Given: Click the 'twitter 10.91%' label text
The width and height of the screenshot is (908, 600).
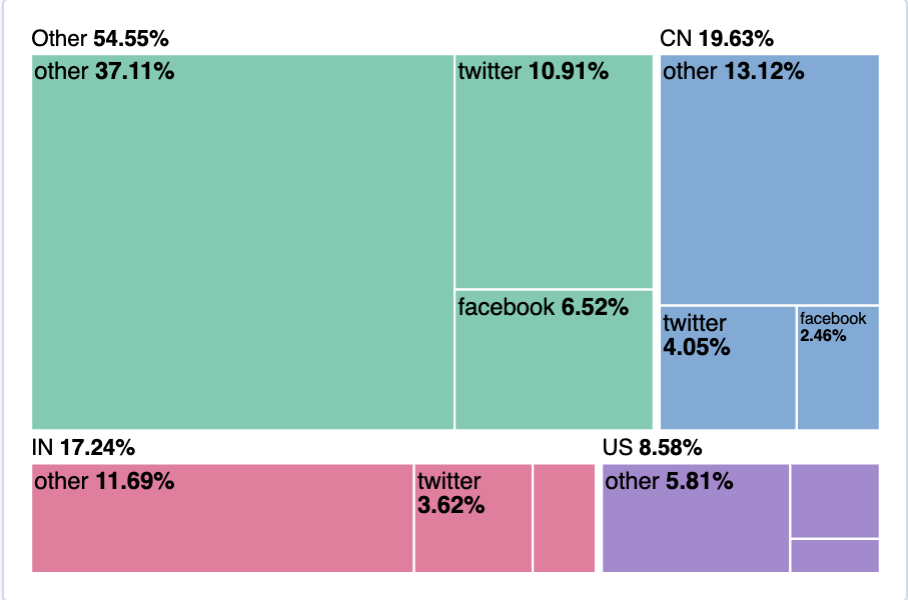Looking at the screenshot, I should click(x=533, y=71).
